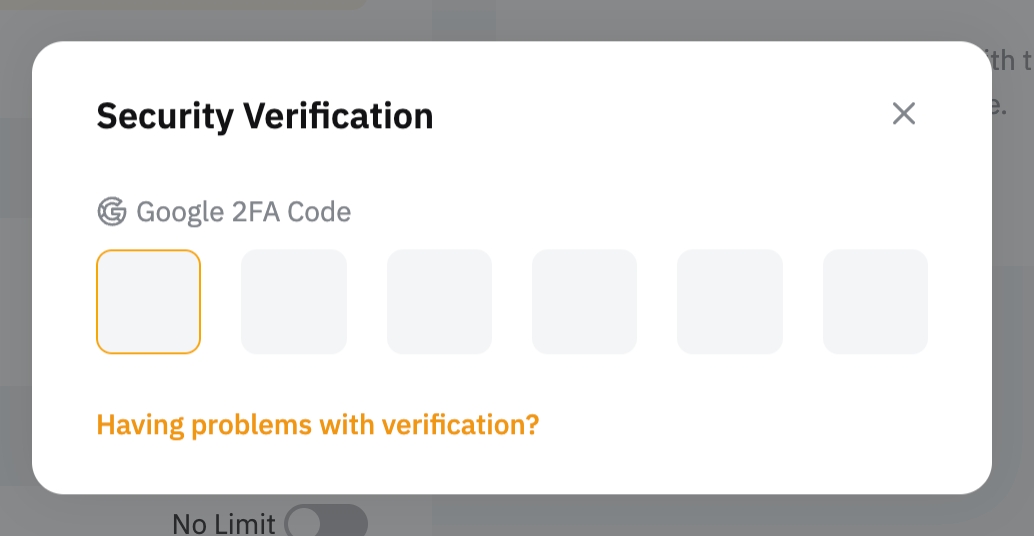The width and height of the screenshot is (1034, 536).
Task: Select the second 2FA code digit box
Action: (x=294, y=302)
